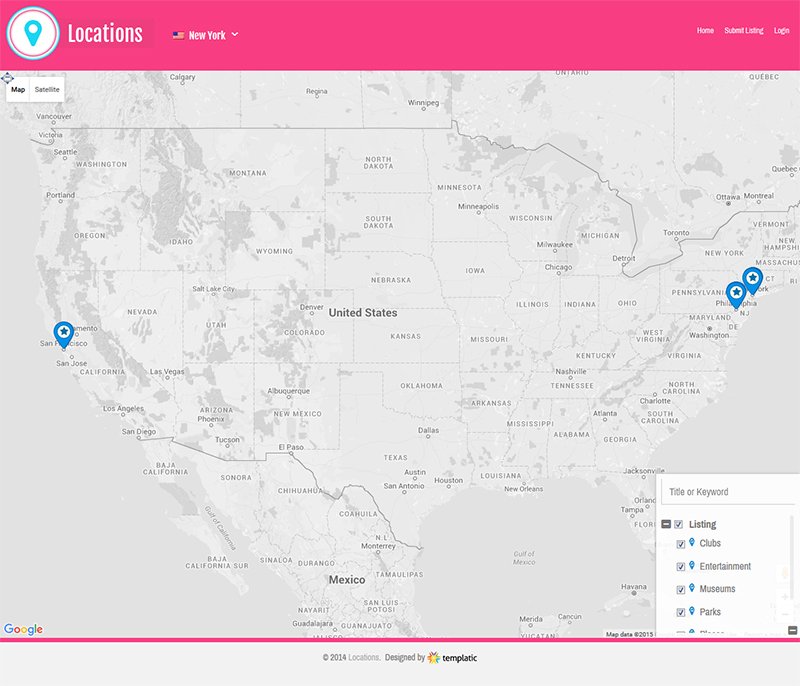The height and width of the screenshot is (686, 800).
Task: Collapse the Listing category tree
Action: click(x=666, y=524)
